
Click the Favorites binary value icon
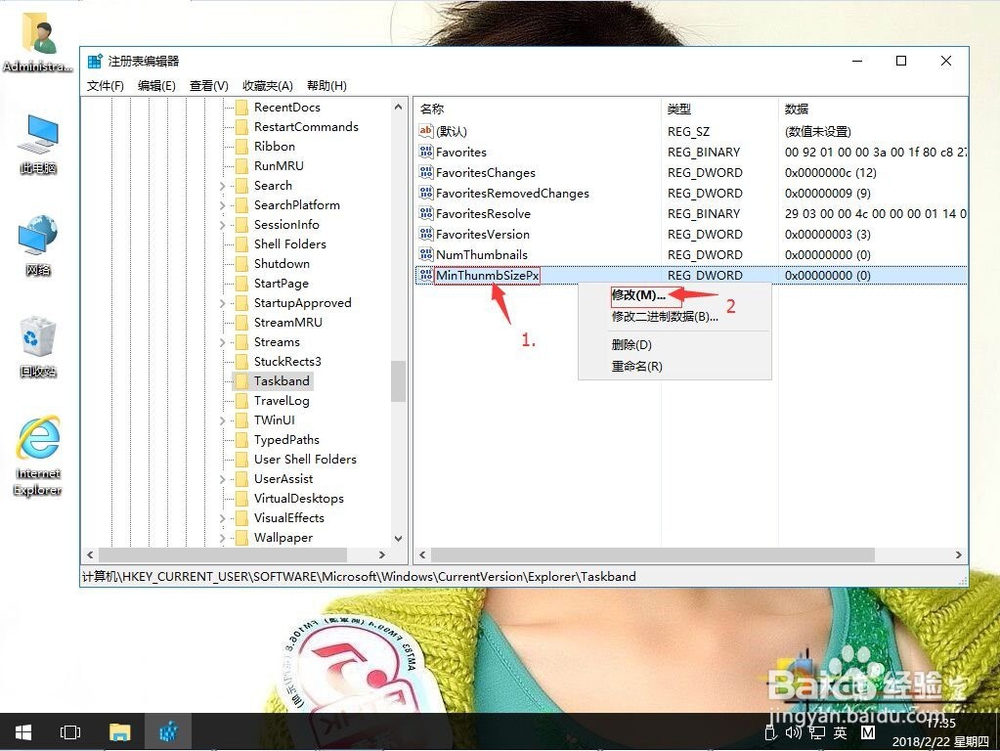(425, 152)
